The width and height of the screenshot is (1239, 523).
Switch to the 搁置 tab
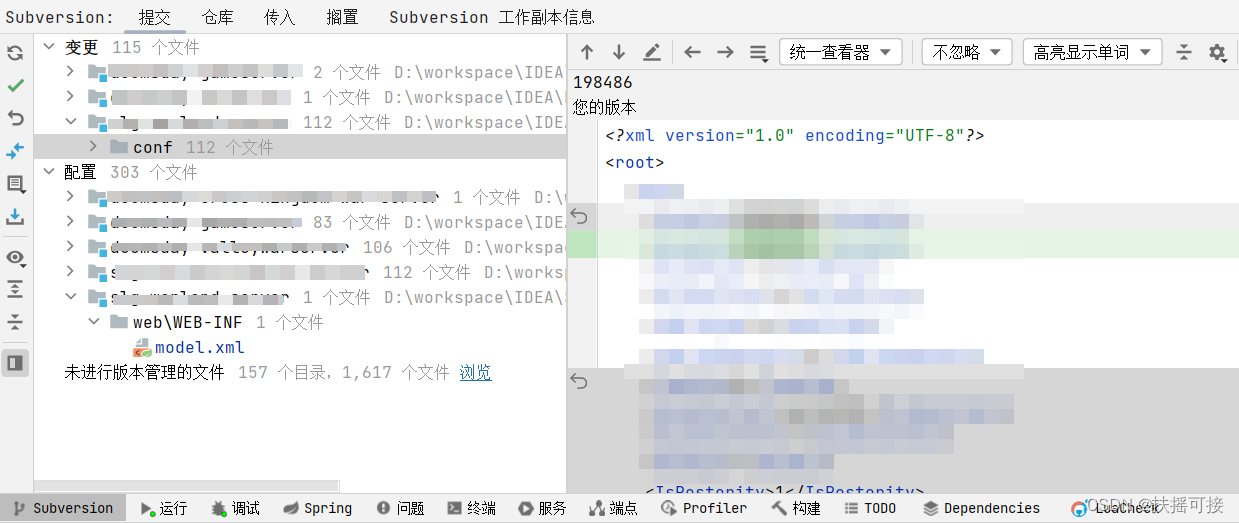[342, 17]
